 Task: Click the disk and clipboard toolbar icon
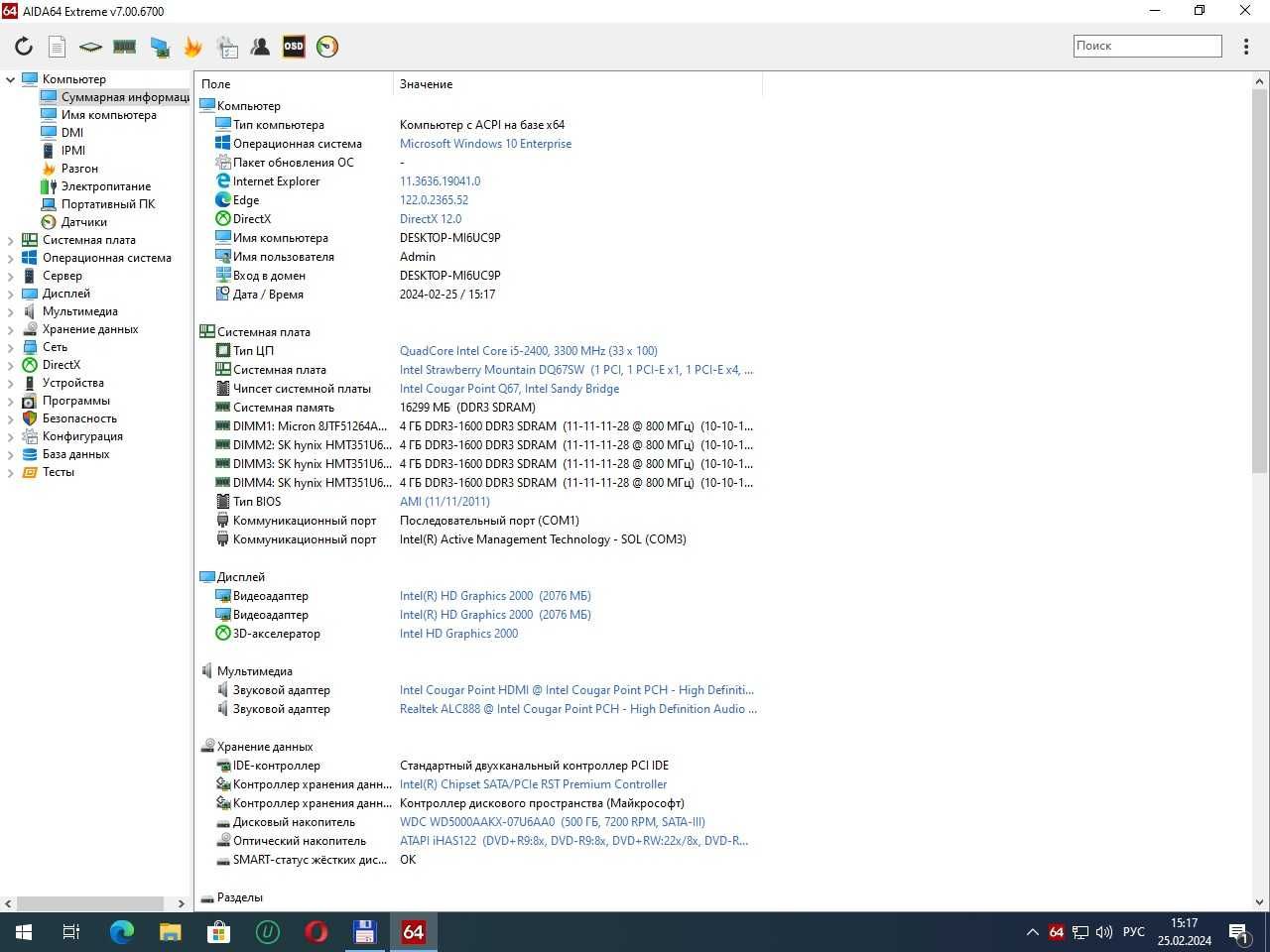[226, 46]
